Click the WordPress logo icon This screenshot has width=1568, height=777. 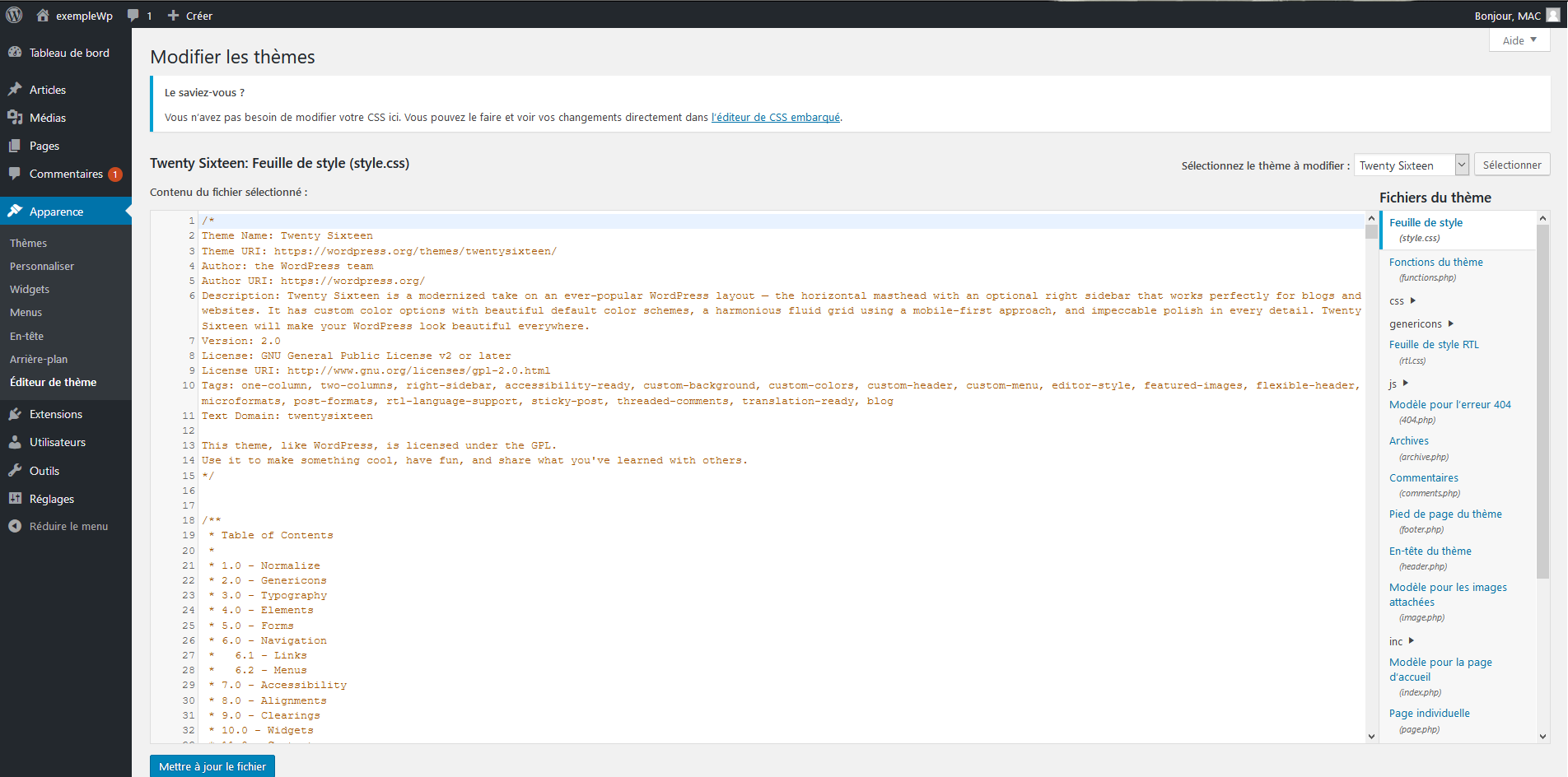14,15
